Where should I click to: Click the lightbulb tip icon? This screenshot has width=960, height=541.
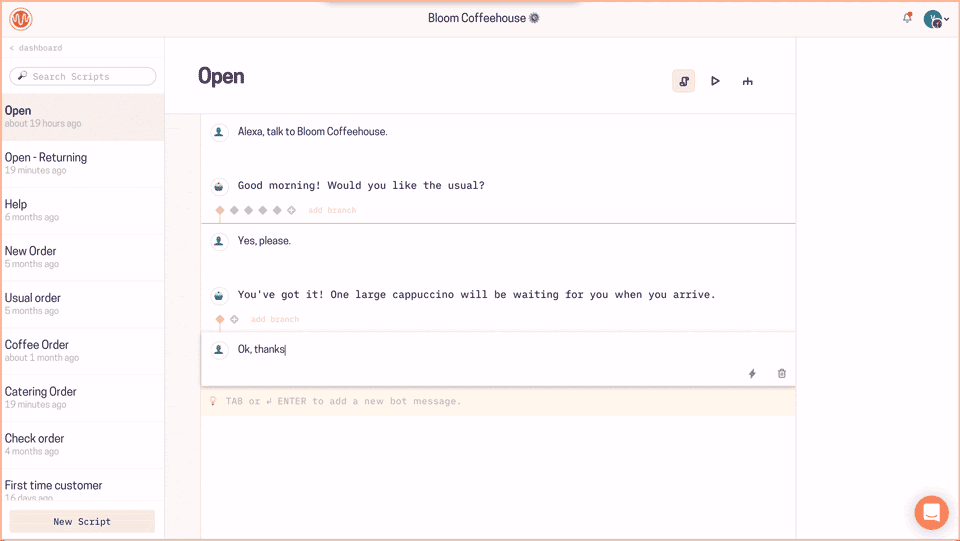coord(213,401)
